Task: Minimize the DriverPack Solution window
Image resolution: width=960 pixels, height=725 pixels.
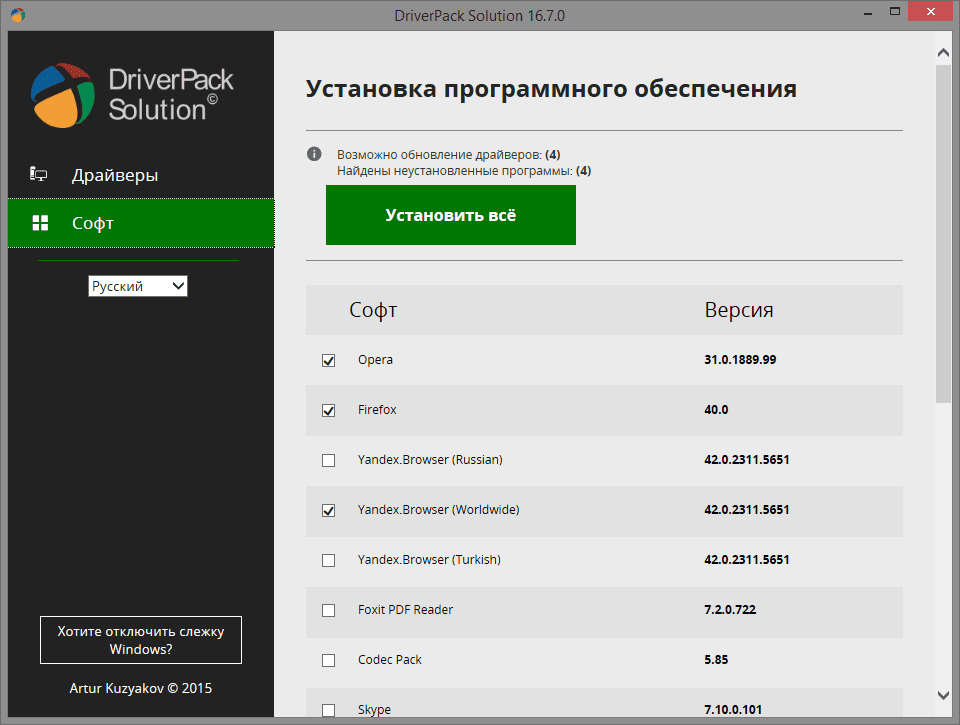Action: coord(868,14)
